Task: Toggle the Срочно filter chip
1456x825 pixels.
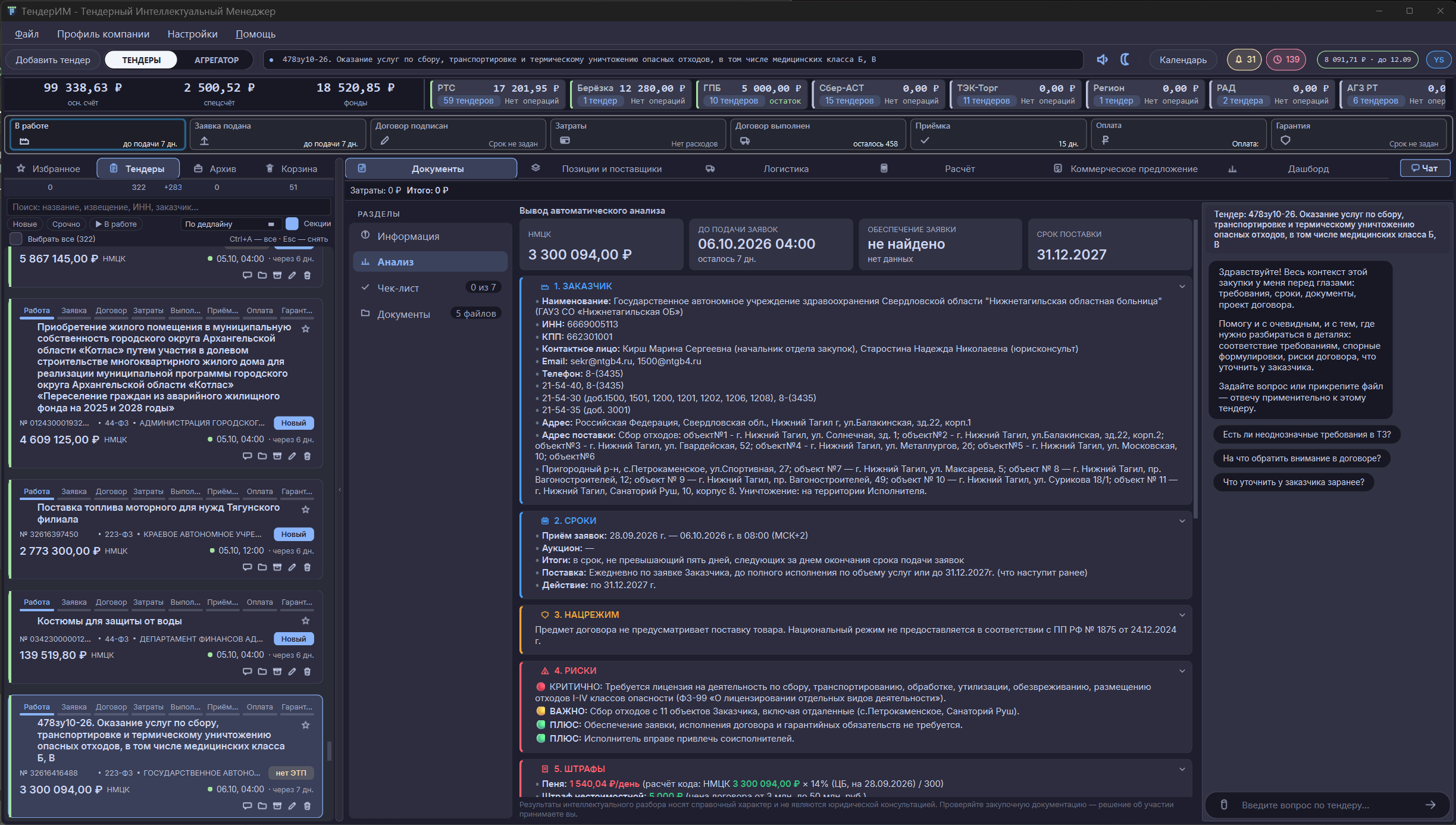Action: pyautogui.click(x=66, y=224)
